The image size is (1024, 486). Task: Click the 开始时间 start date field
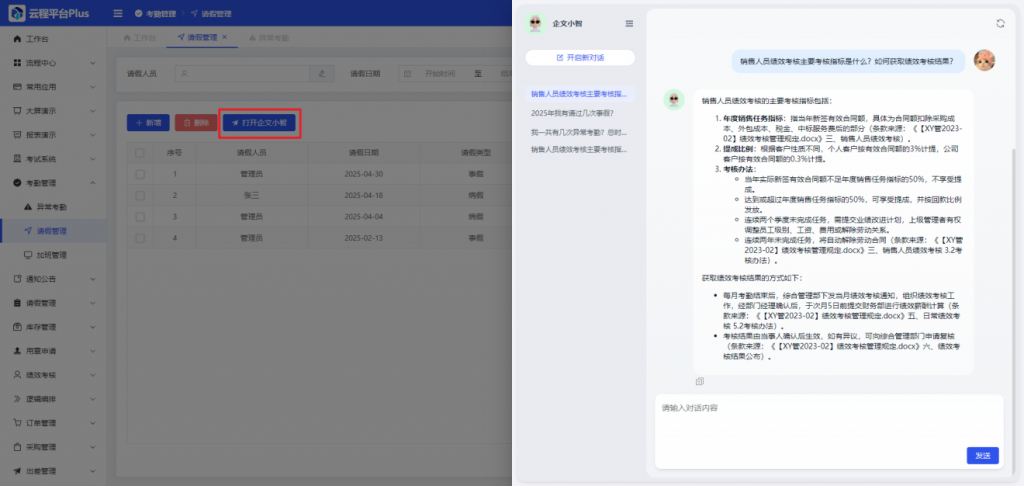pos(441,74)
